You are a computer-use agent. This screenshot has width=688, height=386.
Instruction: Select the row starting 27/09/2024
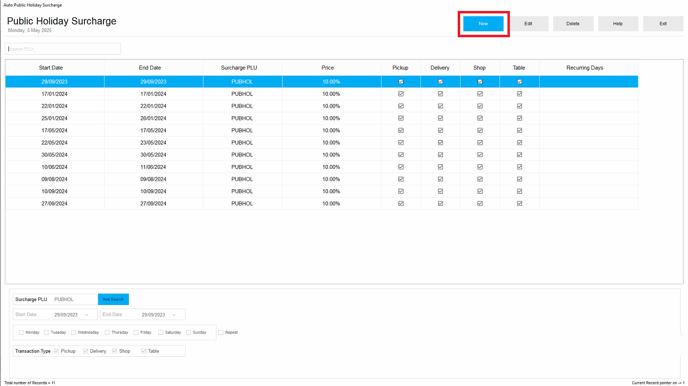(322, 204)
